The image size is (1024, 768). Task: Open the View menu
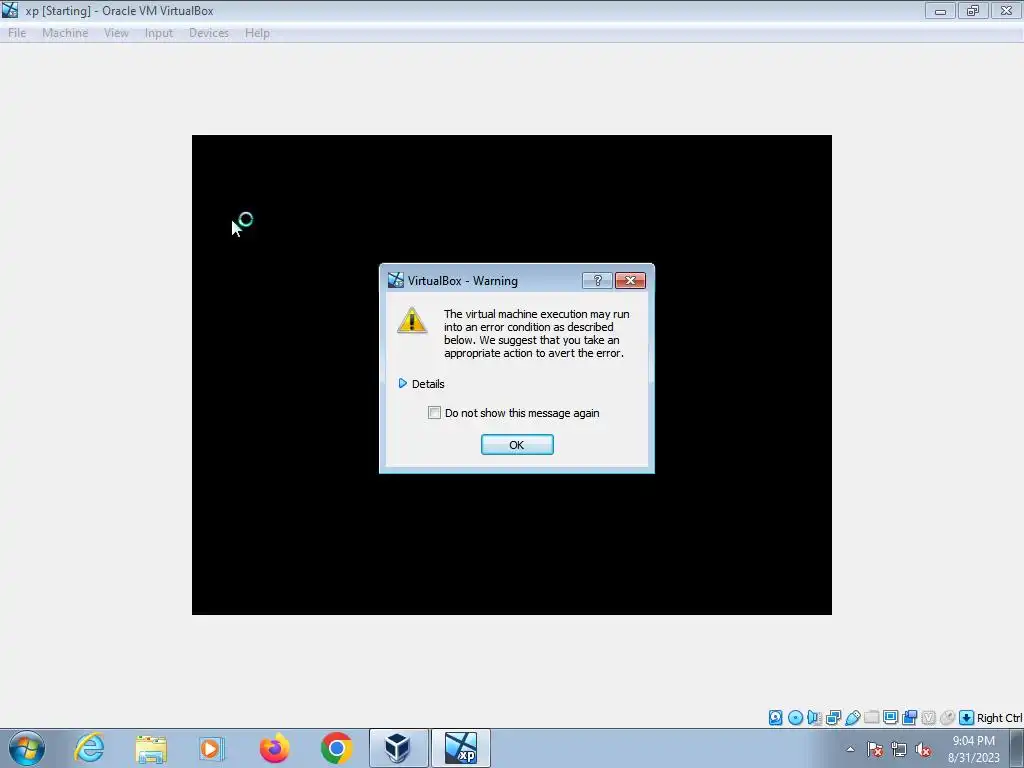[116, 33]
